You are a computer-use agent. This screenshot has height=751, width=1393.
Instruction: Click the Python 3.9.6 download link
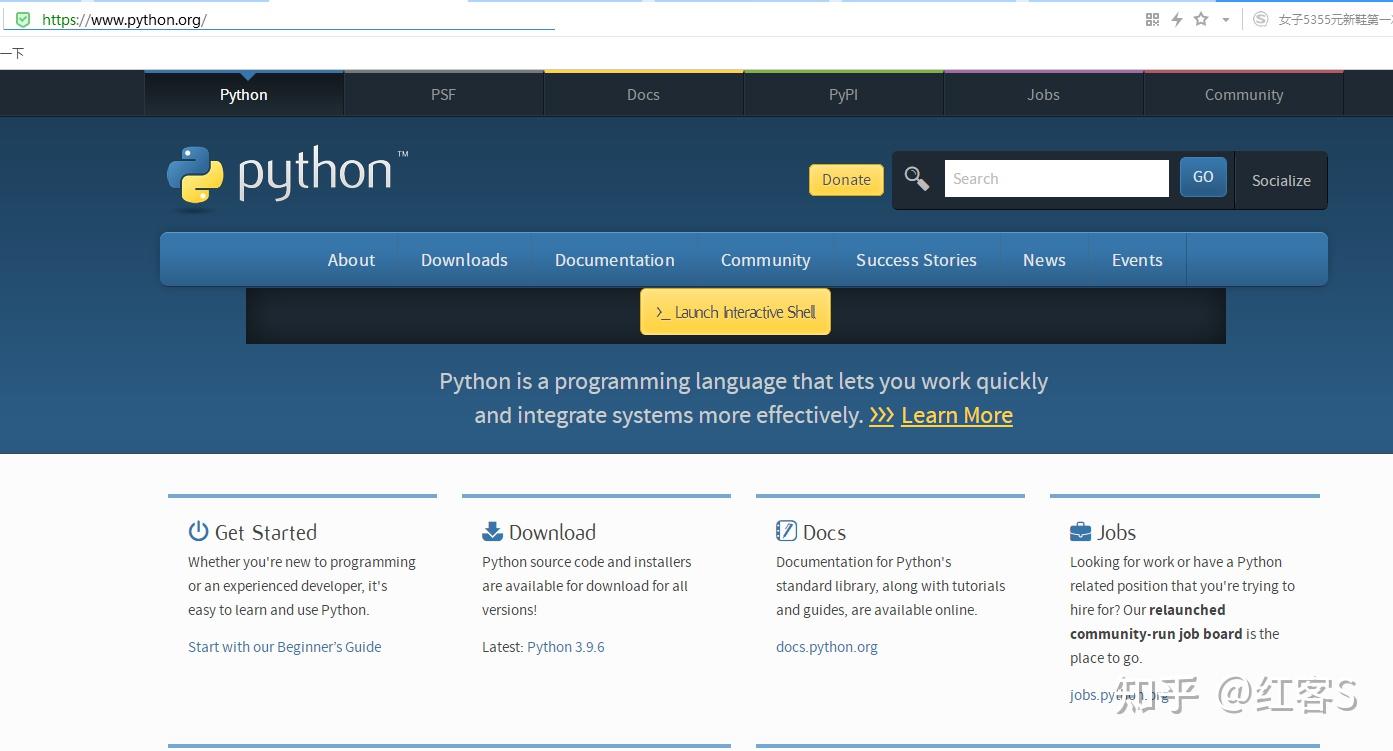pyautogui.click(x=566, y=647)
